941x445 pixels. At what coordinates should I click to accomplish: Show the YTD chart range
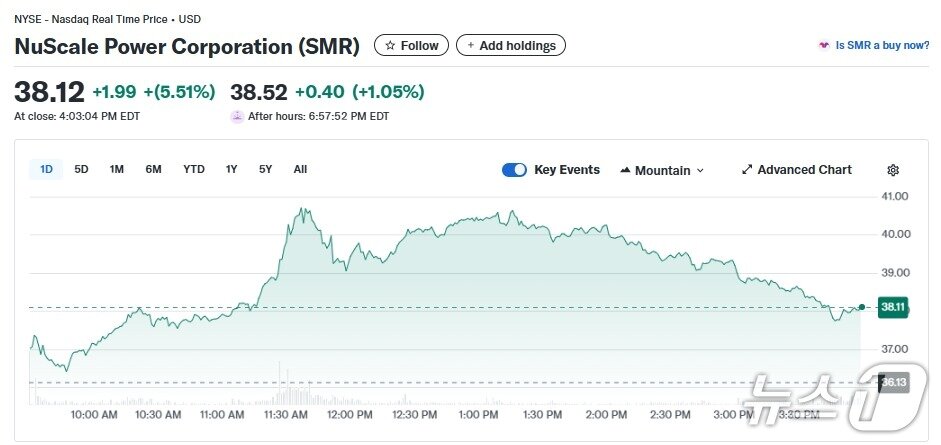(x=194, y=169)
